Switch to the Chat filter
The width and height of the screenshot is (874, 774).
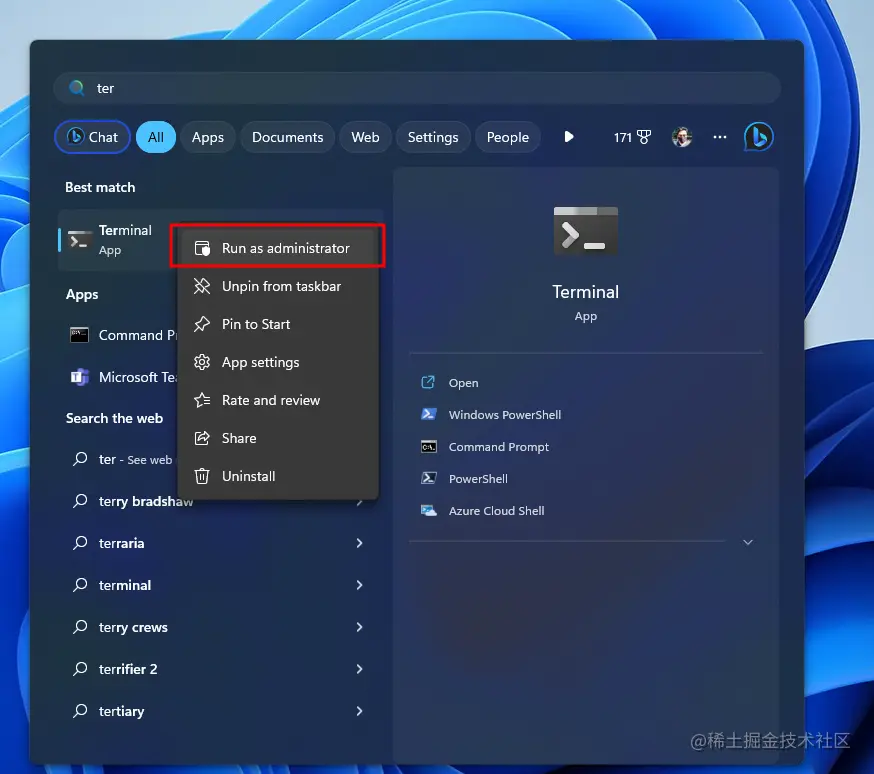(93, 137)
